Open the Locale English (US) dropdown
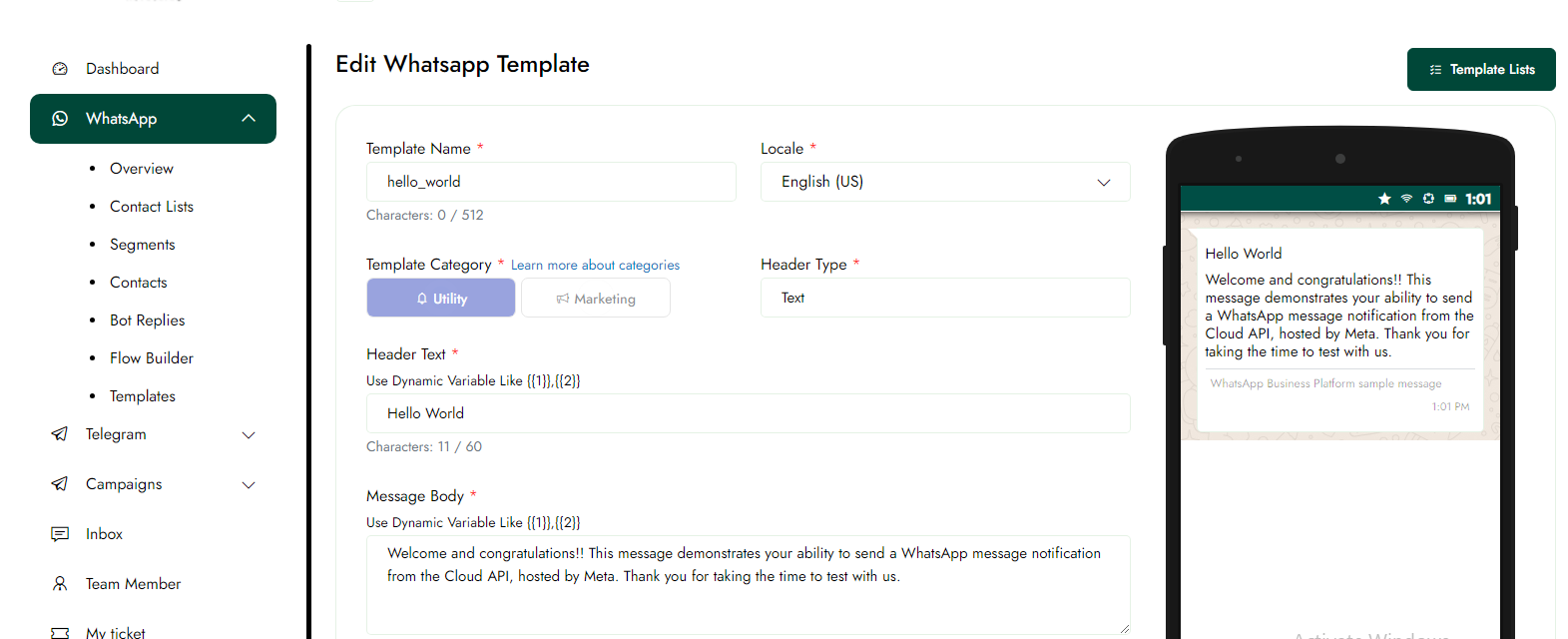1568x639 pixels. point(944,182)
